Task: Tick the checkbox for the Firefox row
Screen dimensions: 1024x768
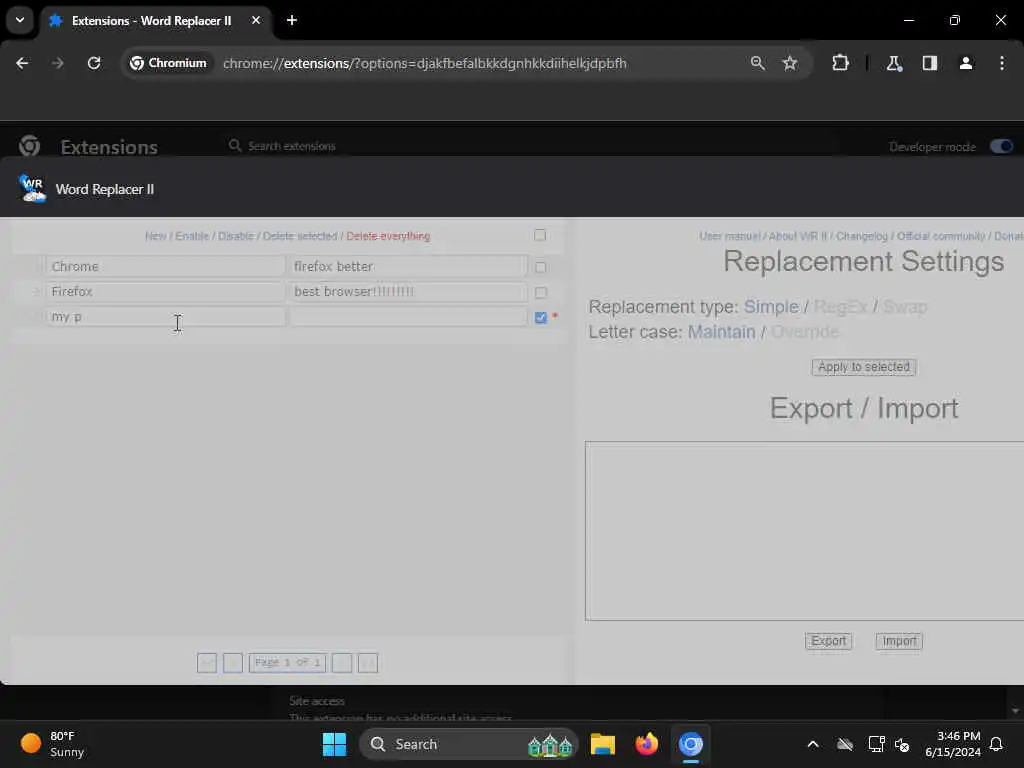Action: (541, 293)
